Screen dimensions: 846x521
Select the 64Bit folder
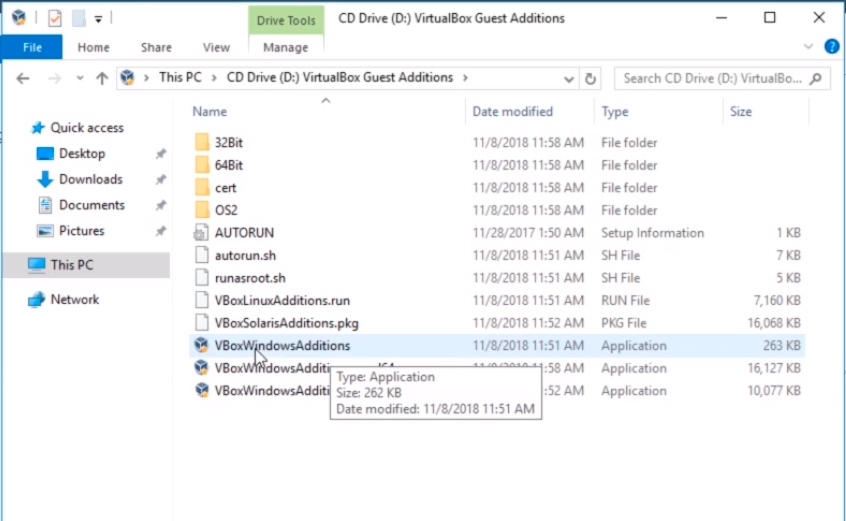tap(229, 165)
